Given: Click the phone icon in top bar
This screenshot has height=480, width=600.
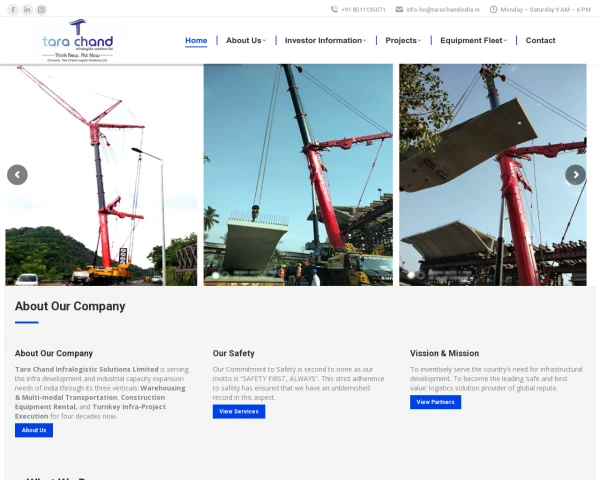Looking at the screenshot, I should point(334,10).
